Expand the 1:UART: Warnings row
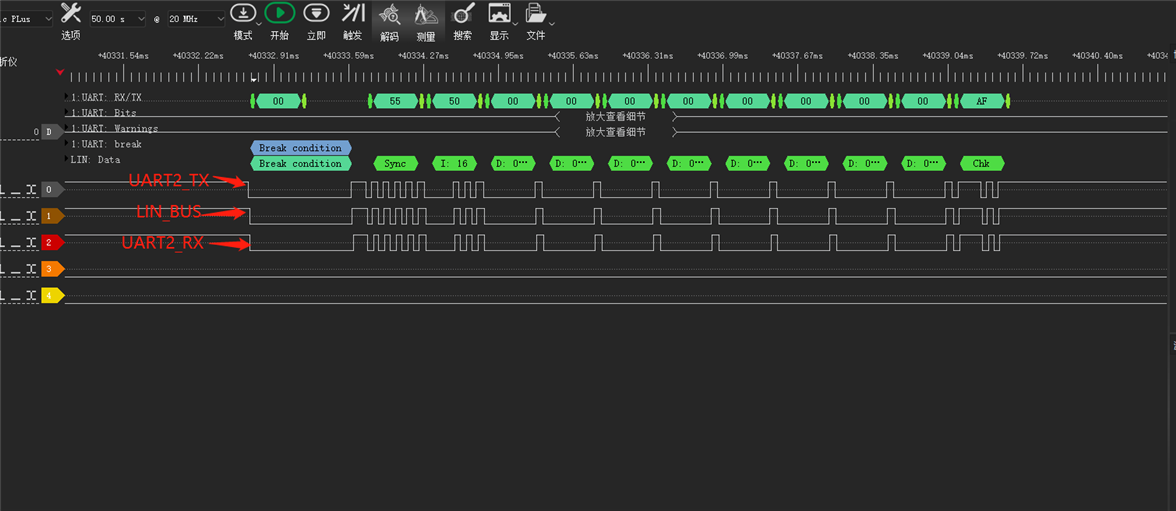 tap(67, 128)
